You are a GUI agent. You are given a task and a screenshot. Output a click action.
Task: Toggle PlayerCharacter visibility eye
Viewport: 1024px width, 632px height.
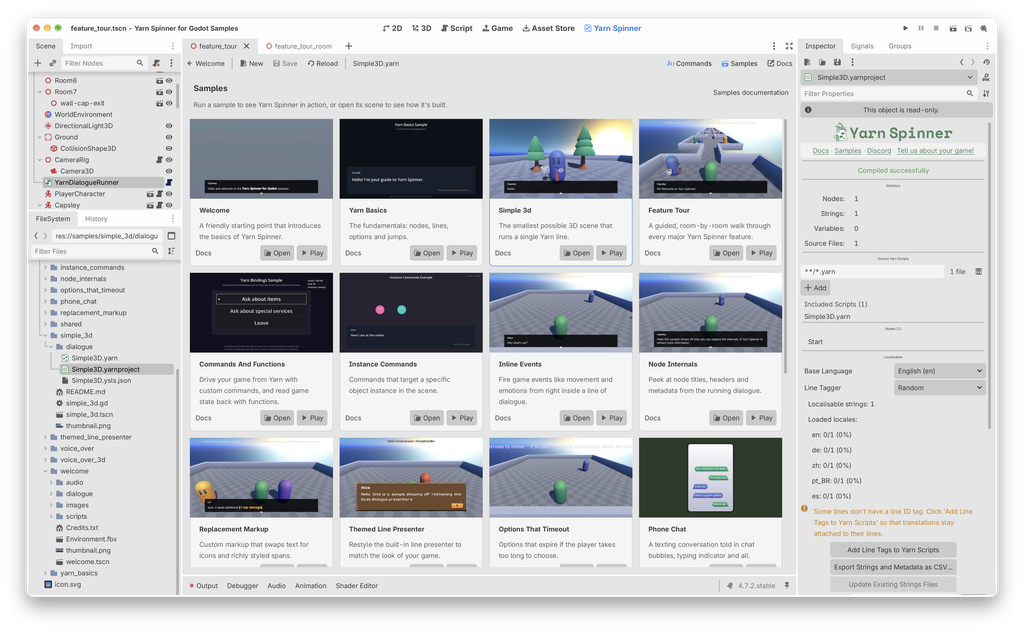(169, 194)
